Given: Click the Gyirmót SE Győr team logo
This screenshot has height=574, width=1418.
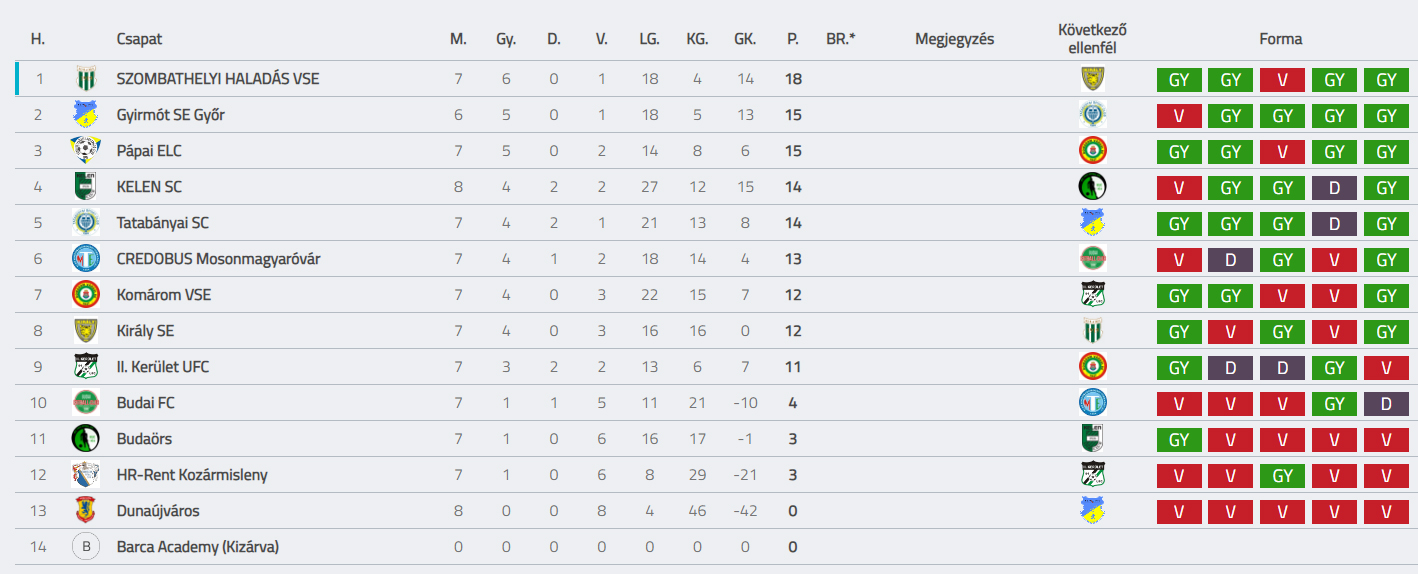Looking at the screenshot, I should [x=85, y=115].
